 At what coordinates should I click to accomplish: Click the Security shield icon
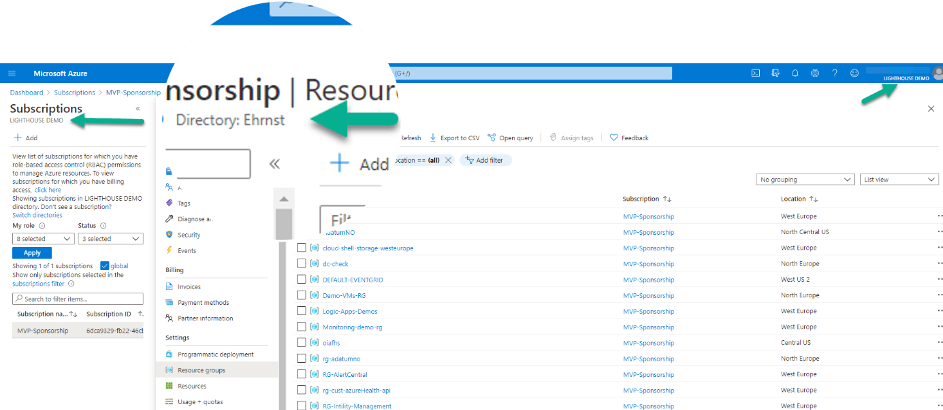[x=170, y=234]
